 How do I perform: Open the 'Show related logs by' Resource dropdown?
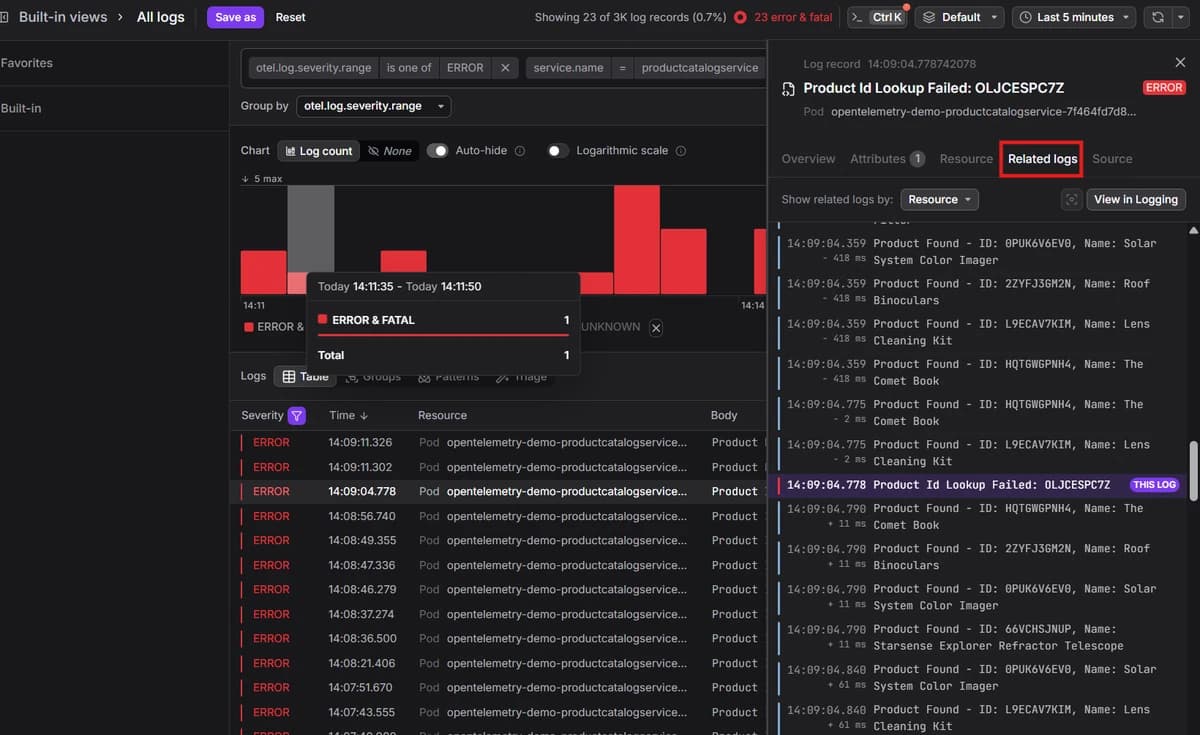tap(939, 200)
